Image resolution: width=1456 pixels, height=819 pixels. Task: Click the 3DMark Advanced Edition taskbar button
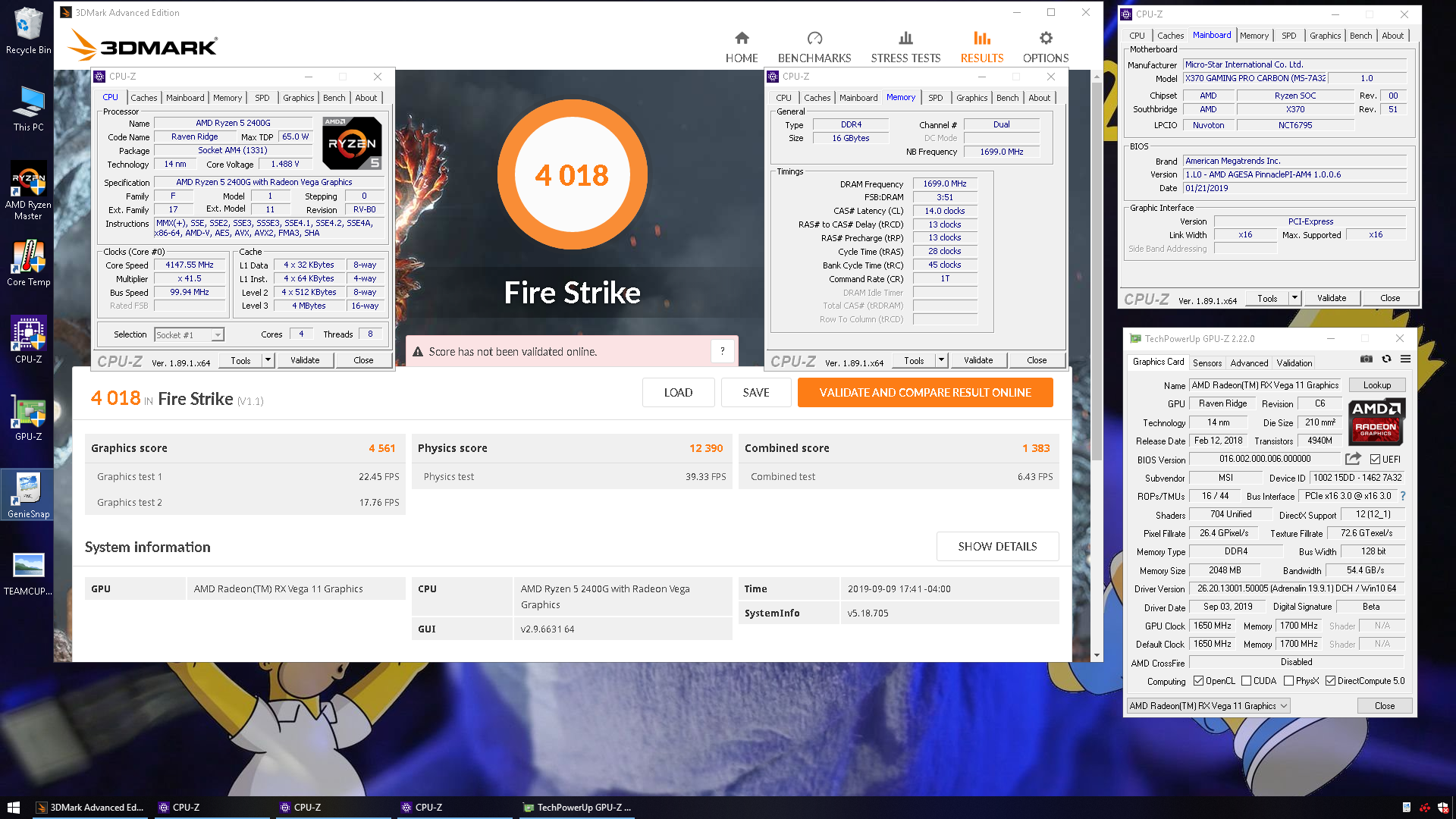pos(91,808)
